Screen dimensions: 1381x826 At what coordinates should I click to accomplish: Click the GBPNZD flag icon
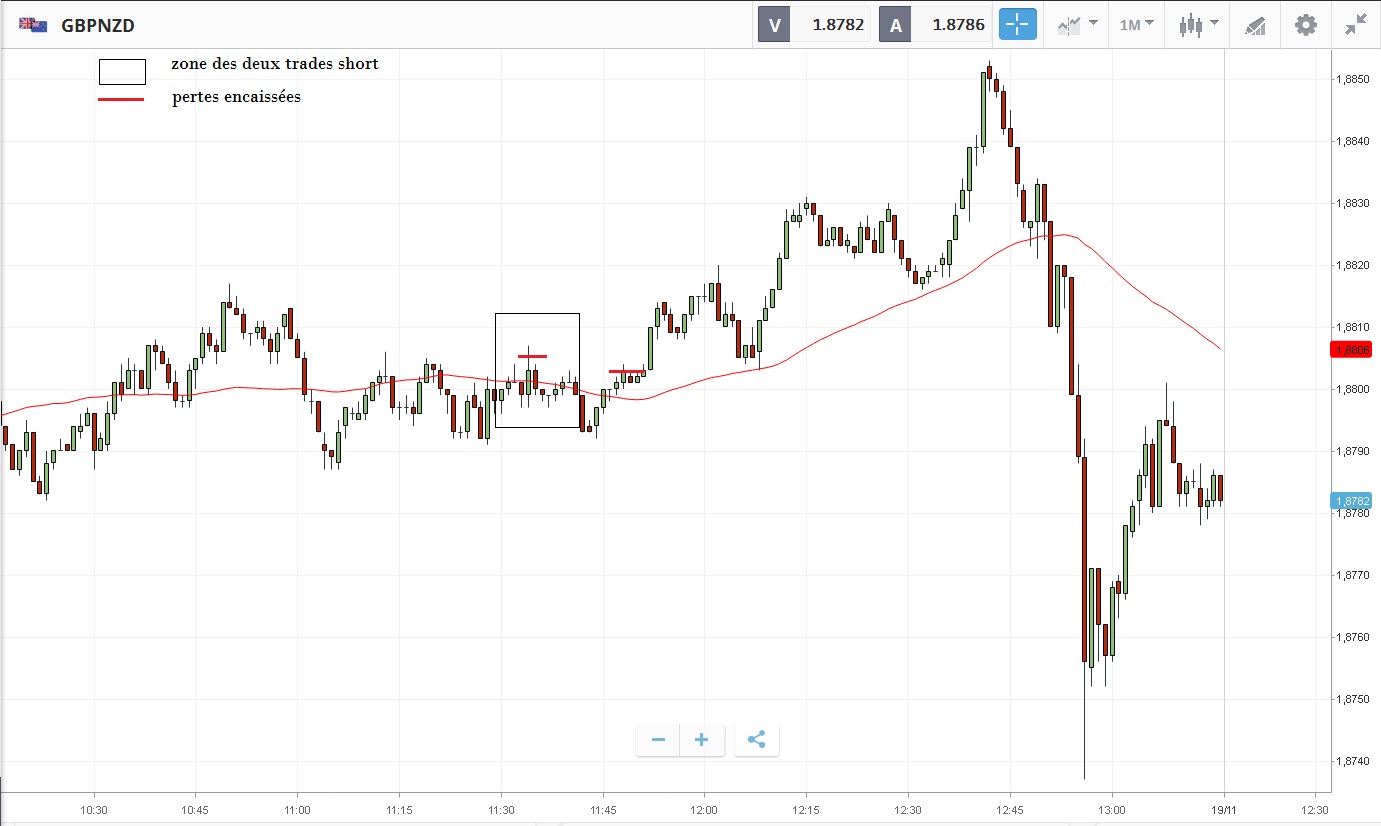click(x=33, y=25)
